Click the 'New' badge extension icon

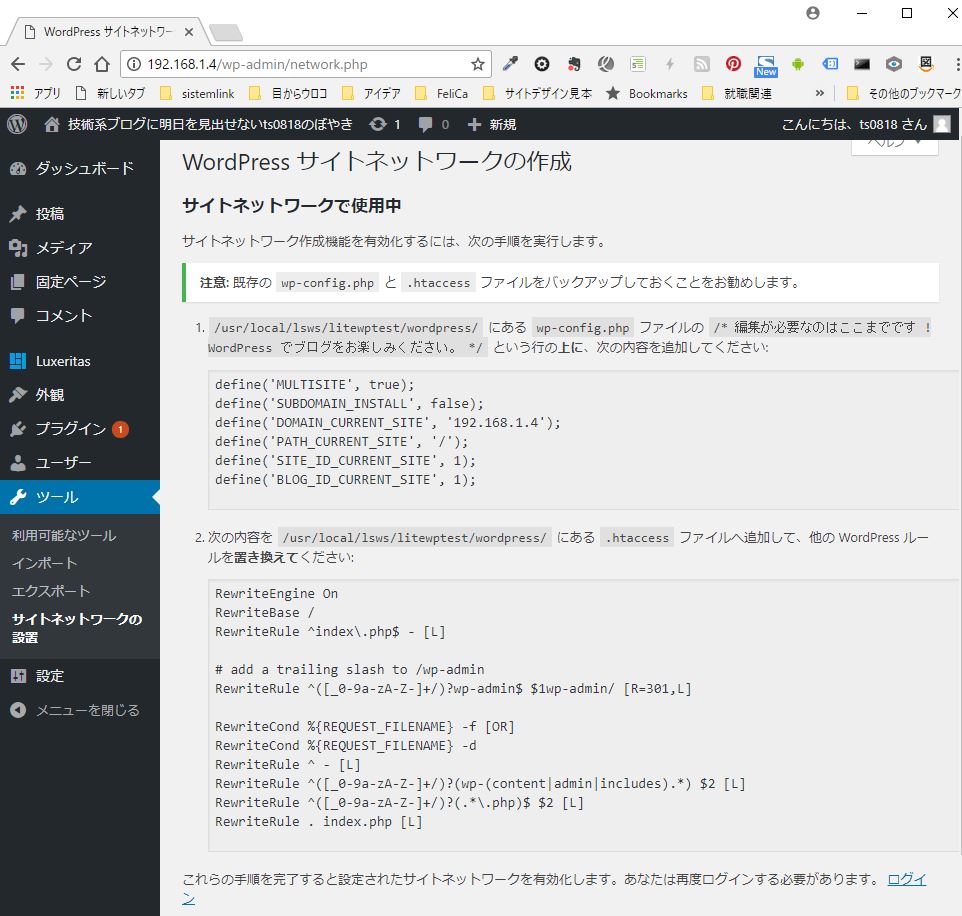(766, 65)
